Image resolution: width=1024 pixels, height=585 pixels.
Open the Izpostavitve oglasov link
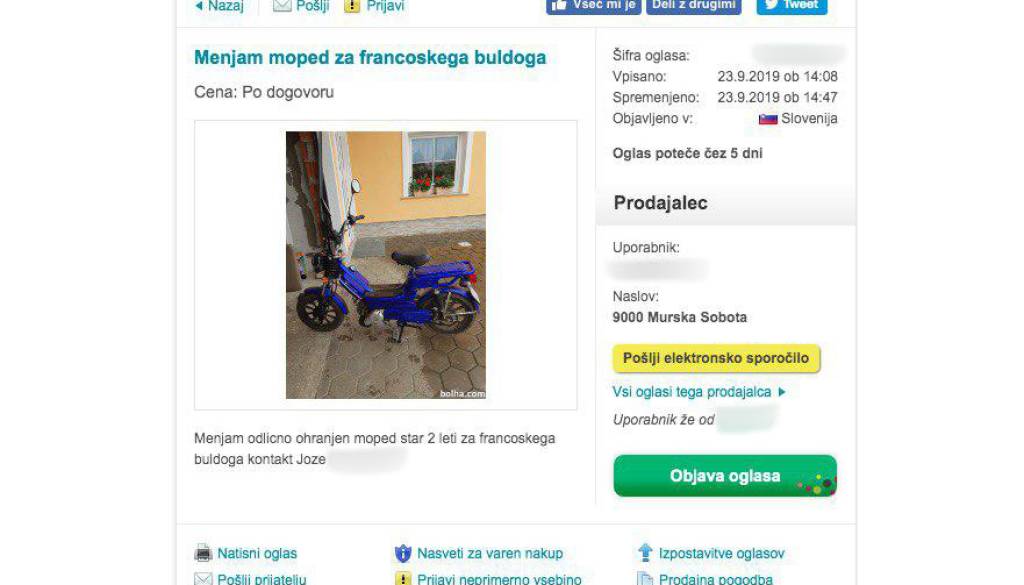pyautogui.click(x=722, y=554)
